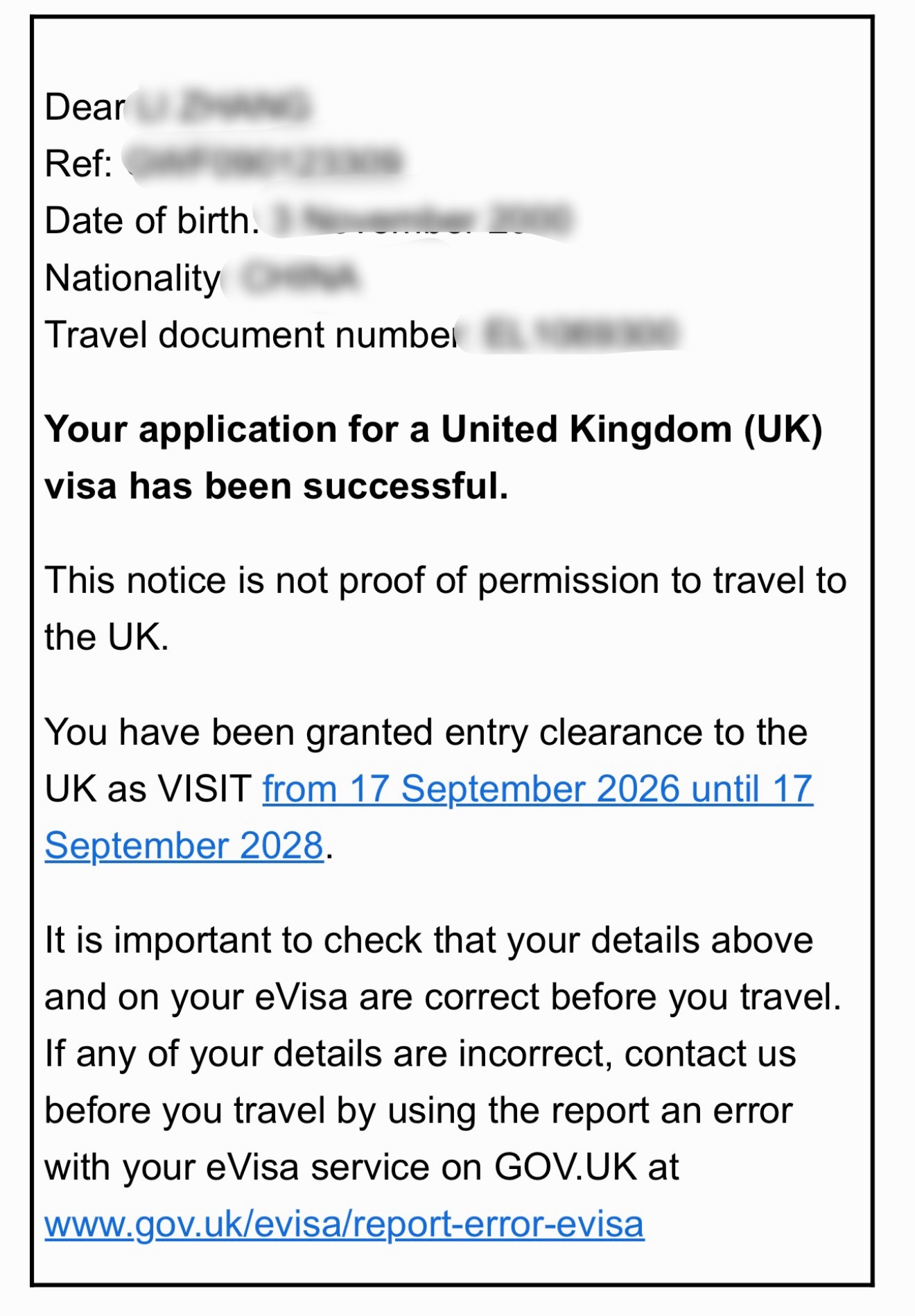Screen dimensions: 915x1316
Task: Click the "Nationality" label
Action: click(x=132, y=279)
